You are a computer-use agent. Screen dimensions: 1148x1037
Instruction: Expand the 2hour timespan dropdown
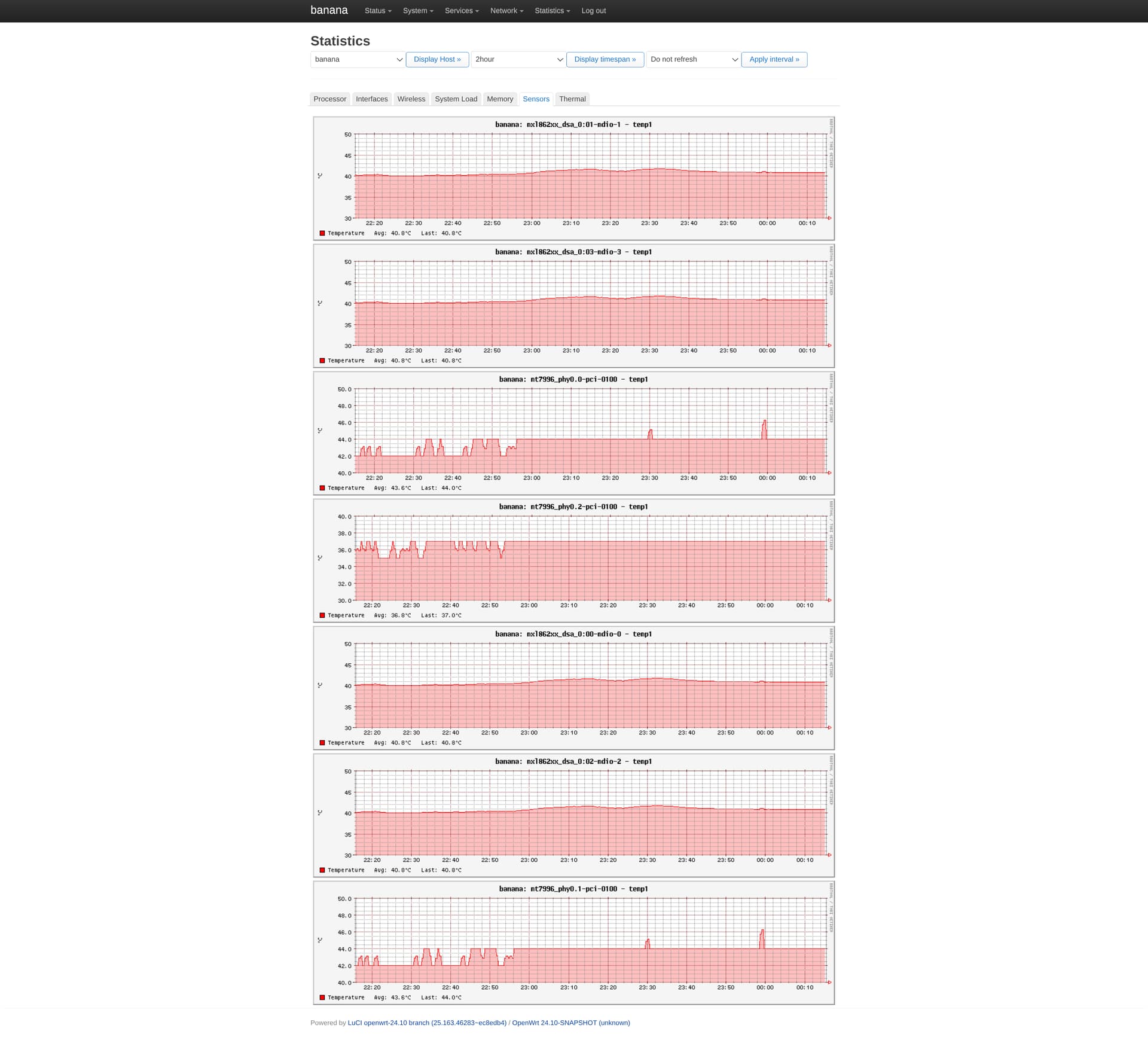pyautogui.click(x=518, y=59)
